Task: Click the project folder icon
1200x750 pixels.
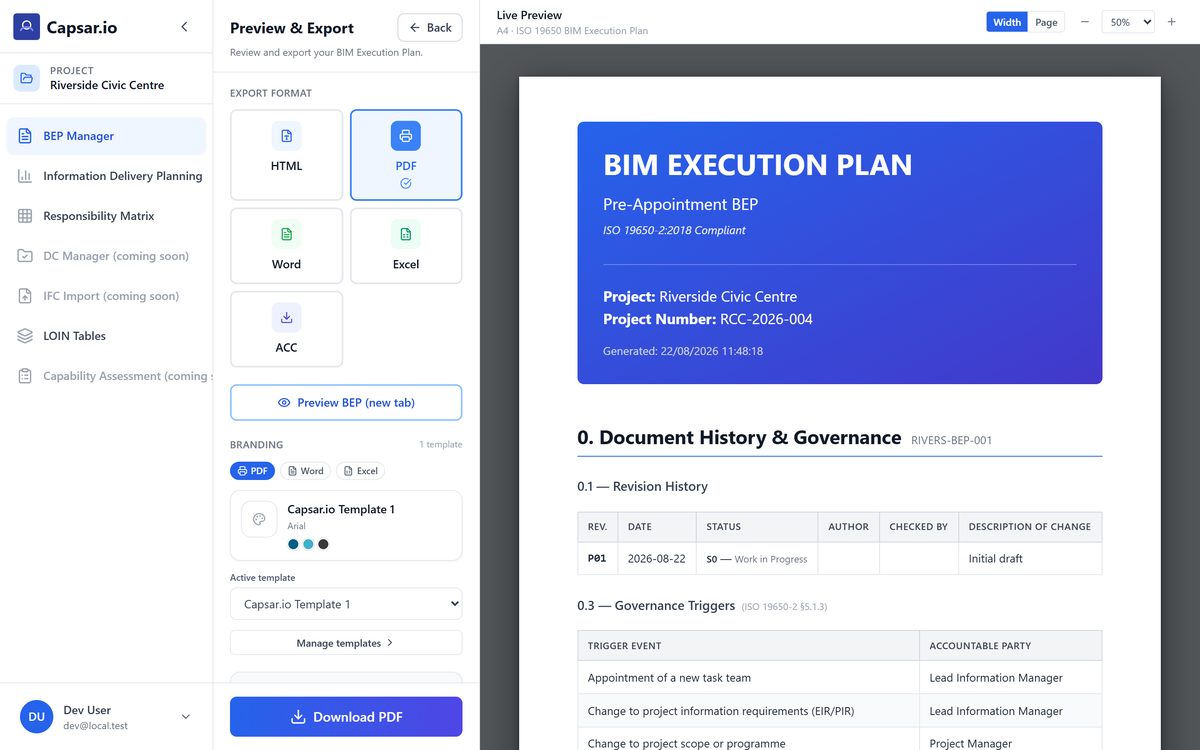Action: click(x=27, y=78)
